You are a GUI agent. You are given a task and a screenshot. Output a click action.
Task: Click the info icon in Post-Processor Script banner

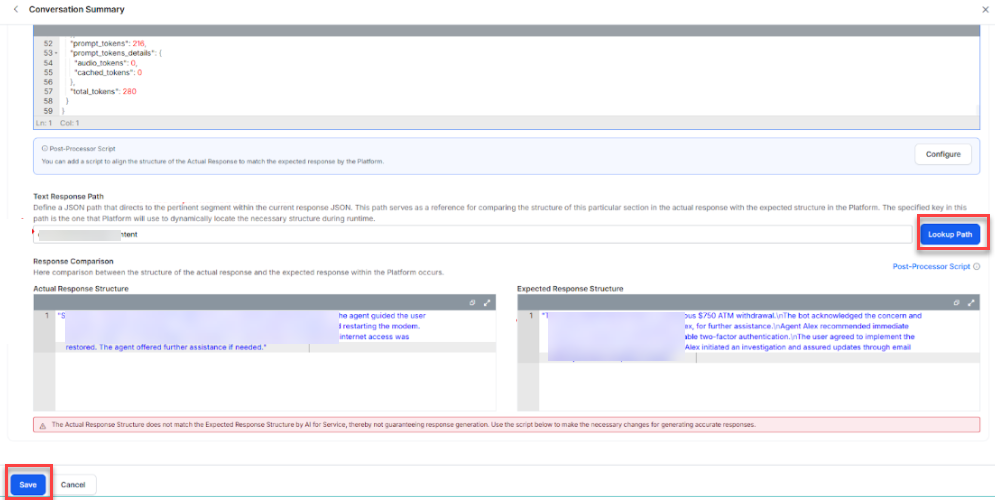(x=44, y=148)
